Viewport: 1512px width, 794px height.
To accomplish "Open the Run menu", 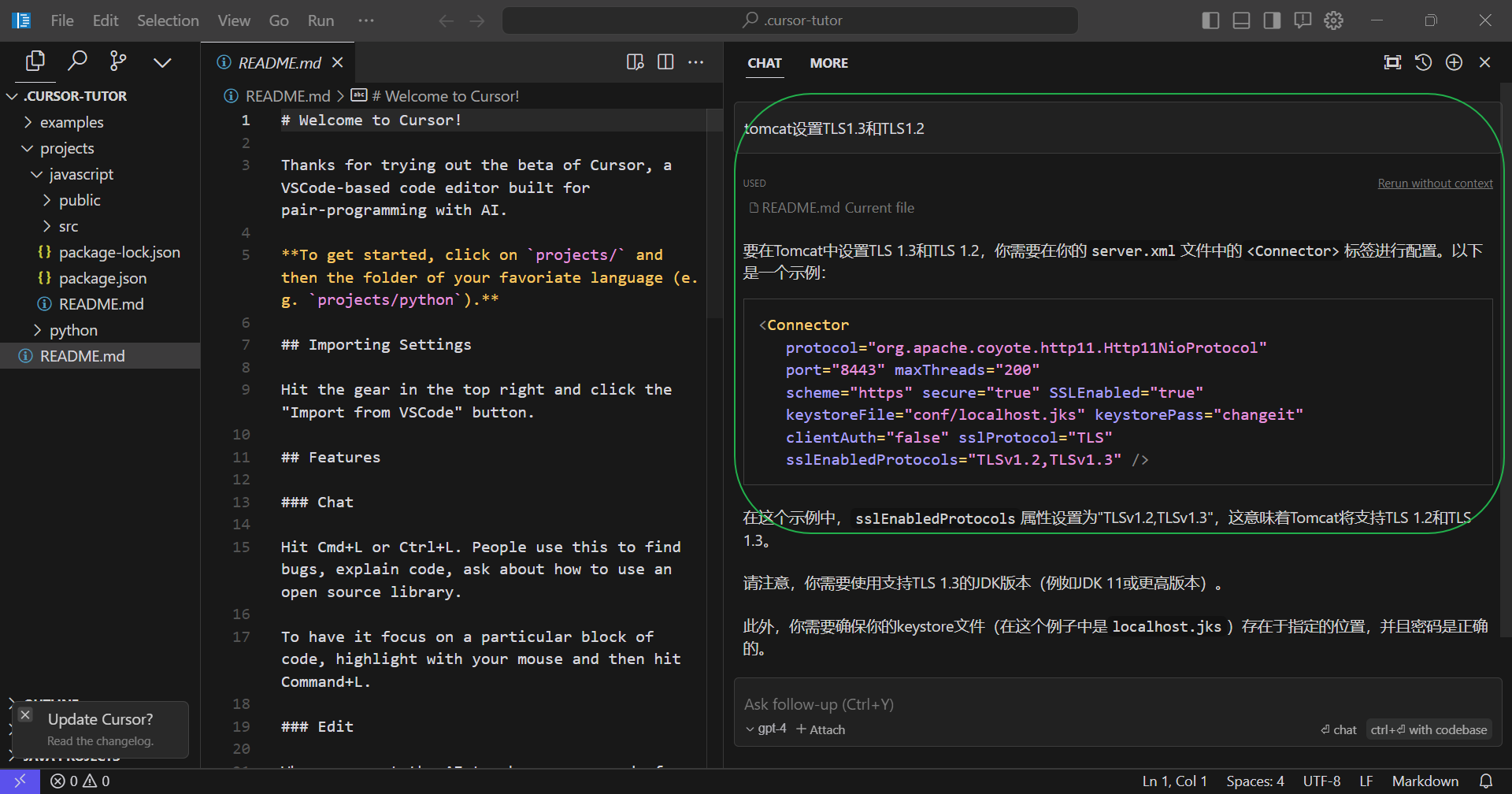I will pyautogui.click(x=321, y=20).
